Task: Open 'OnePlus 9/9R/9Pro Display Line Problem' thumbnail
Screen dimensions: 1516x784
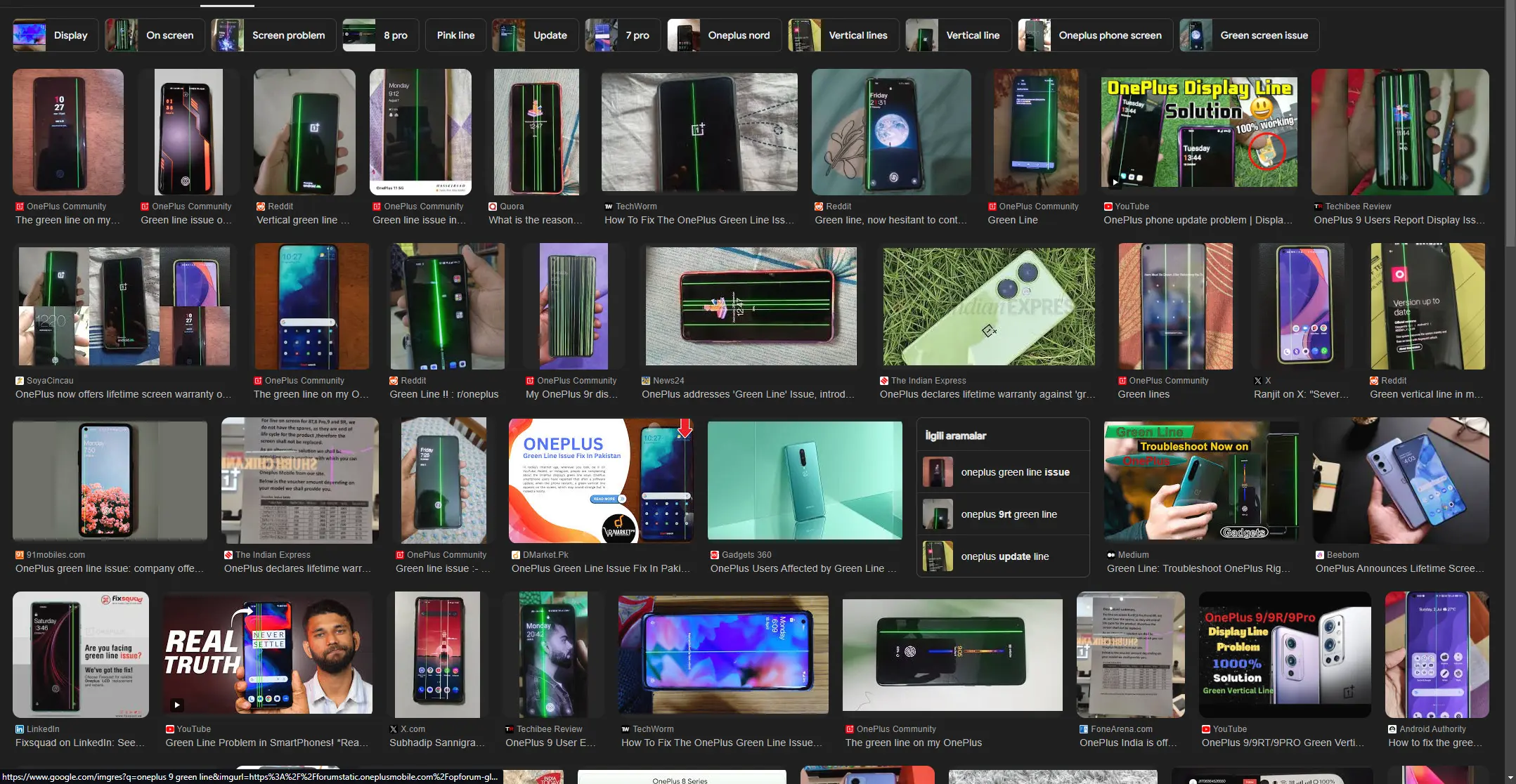Action: pyautogui.click(x=1285, y=655)
